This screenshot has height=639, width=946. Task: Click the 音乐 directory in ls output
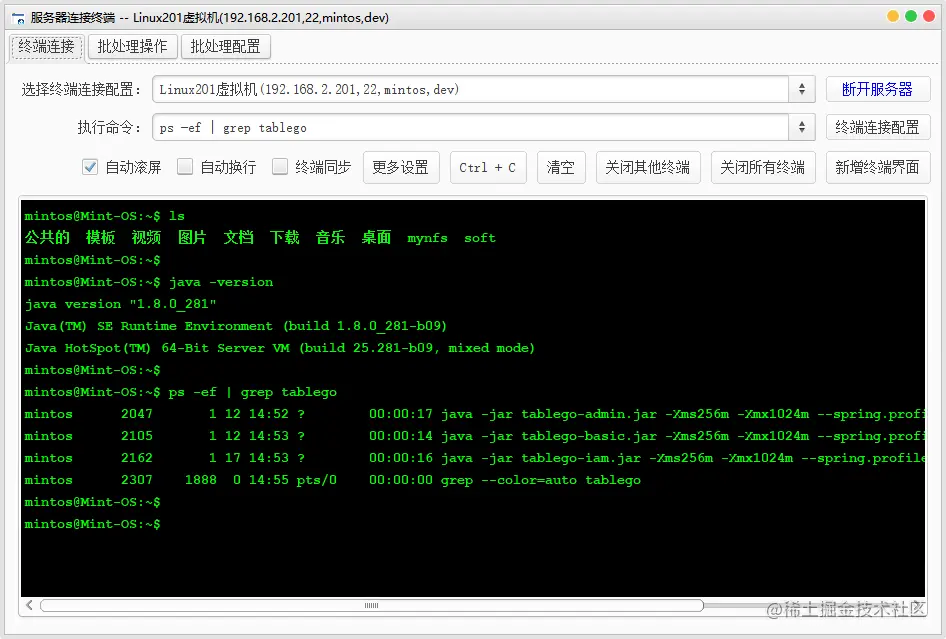pyautogui.click(x=331, y=237)
